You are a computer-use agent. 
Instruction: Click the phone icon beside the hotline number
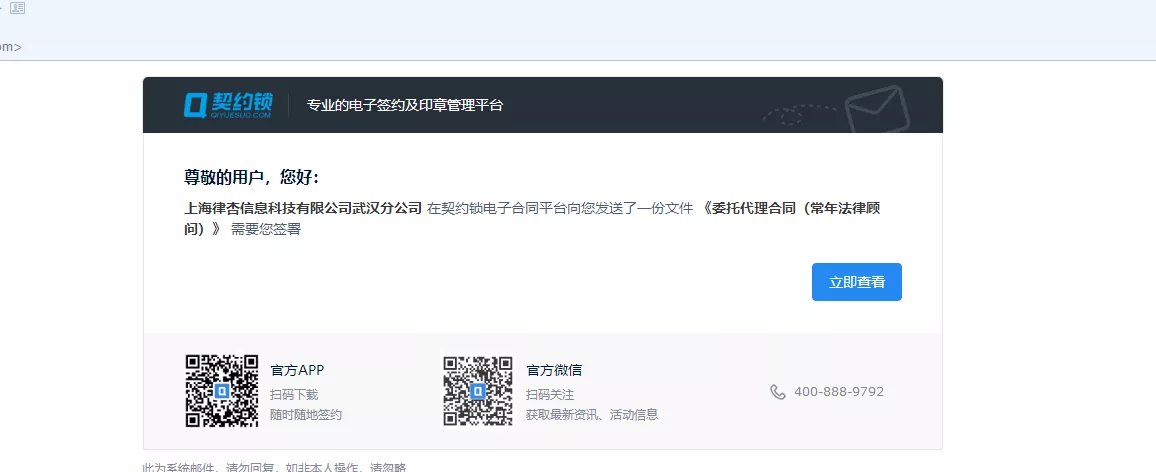pos(778,392)
